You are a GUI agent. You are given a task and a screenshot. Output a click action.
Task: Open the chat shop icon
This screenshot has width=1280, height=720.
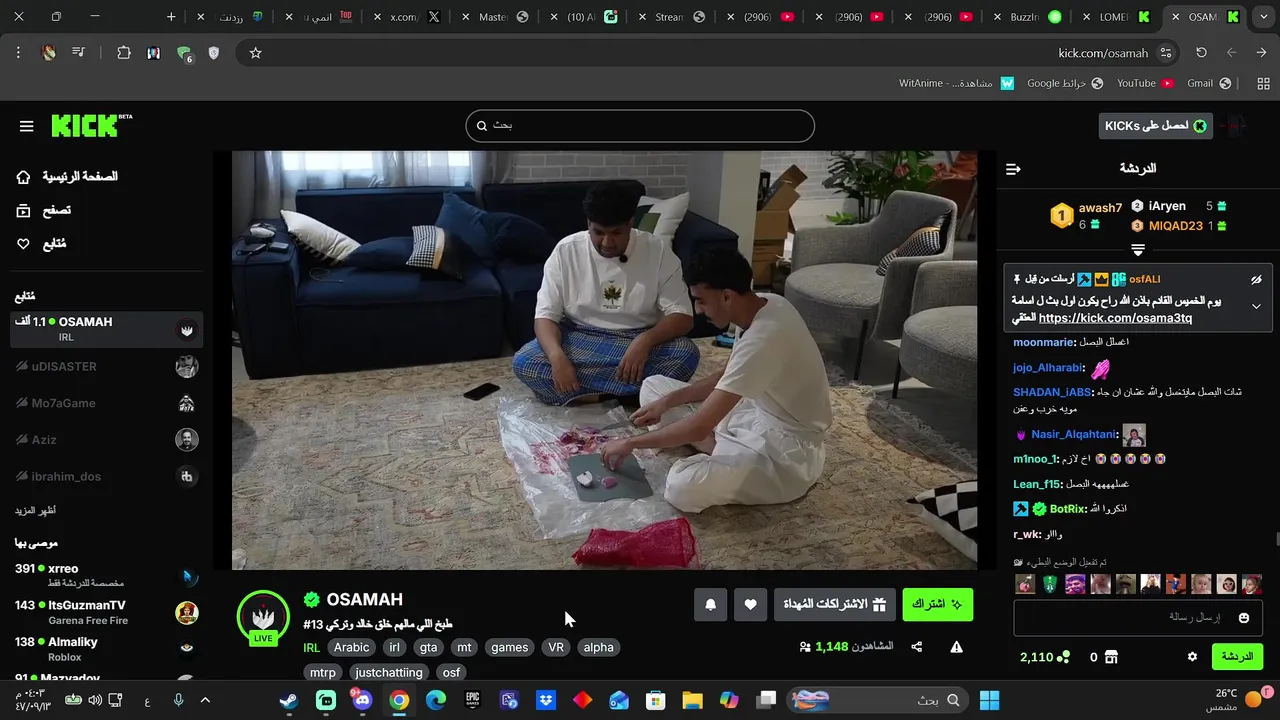pos(1111,657)
